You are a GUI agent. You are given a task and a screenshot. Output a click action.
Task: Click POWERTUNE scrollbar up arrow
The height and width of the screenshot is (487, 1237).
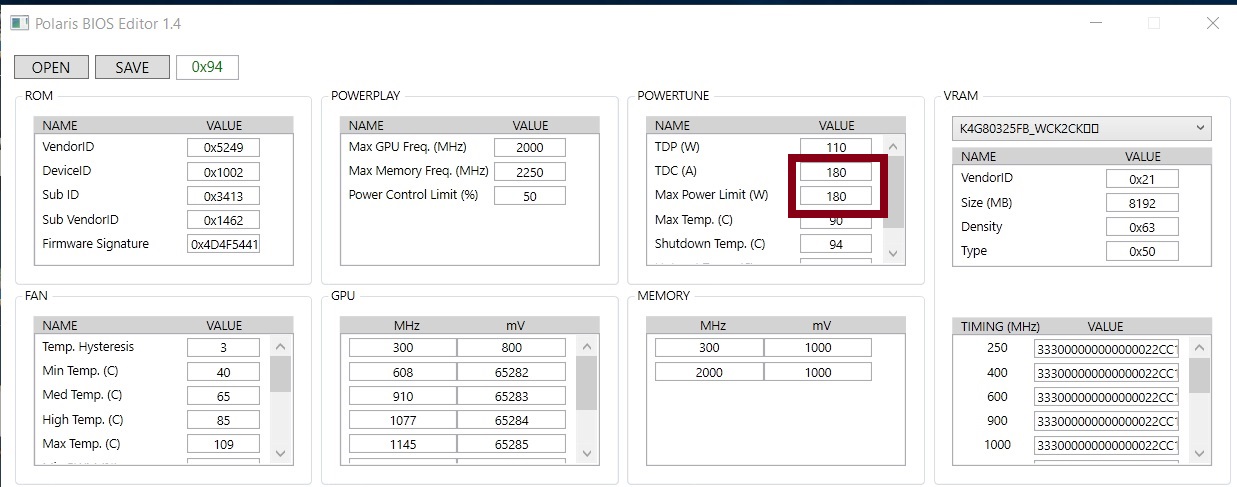coord(894,147)
